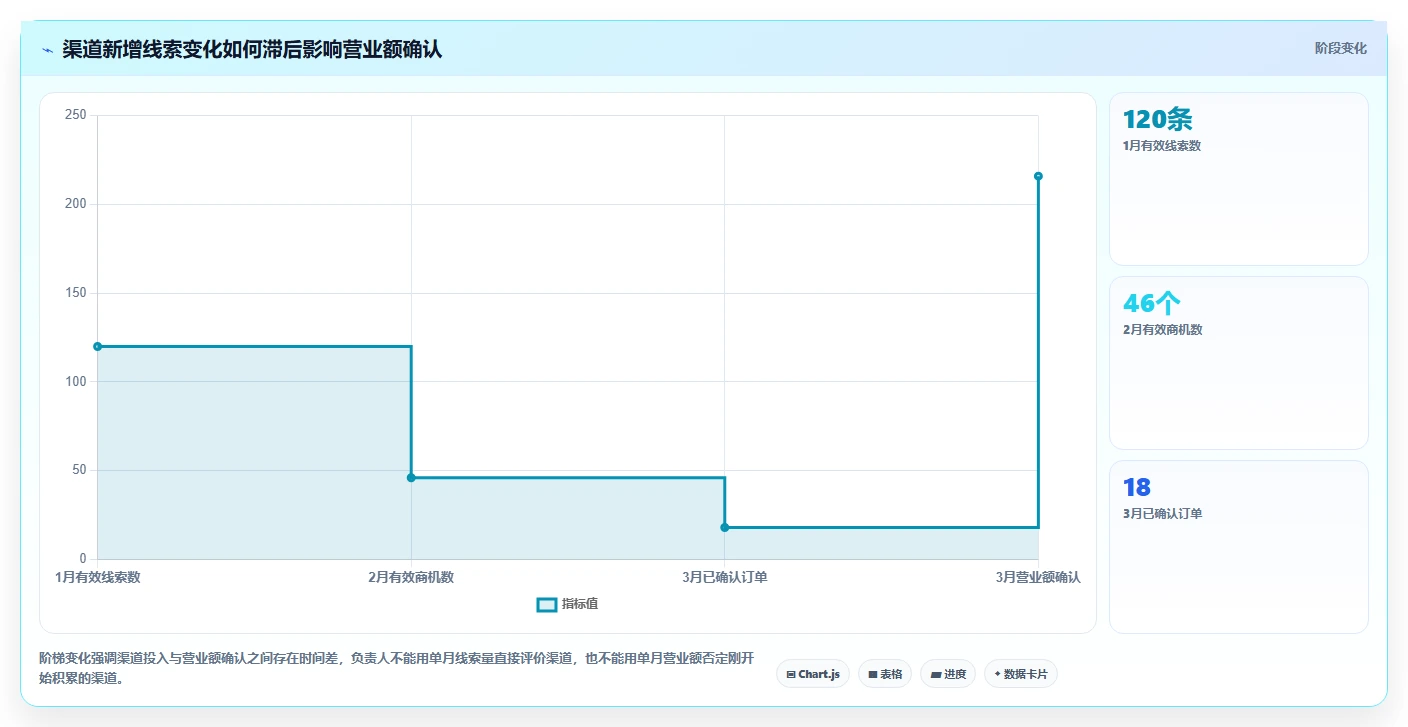The width and height of the screenshot is (1408, 727).
Task: Click the 数据卡片 tag chip
Action: click(x=1021, y=674)
